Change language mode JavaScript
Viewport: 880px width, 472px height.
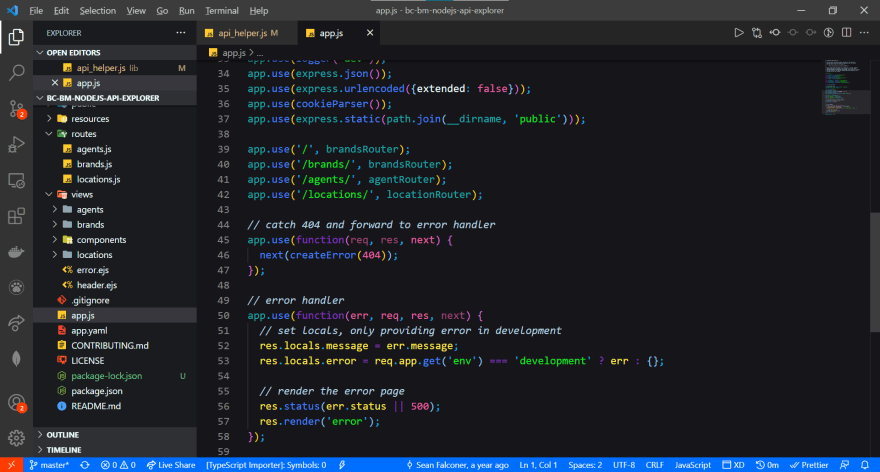point(693,465)
